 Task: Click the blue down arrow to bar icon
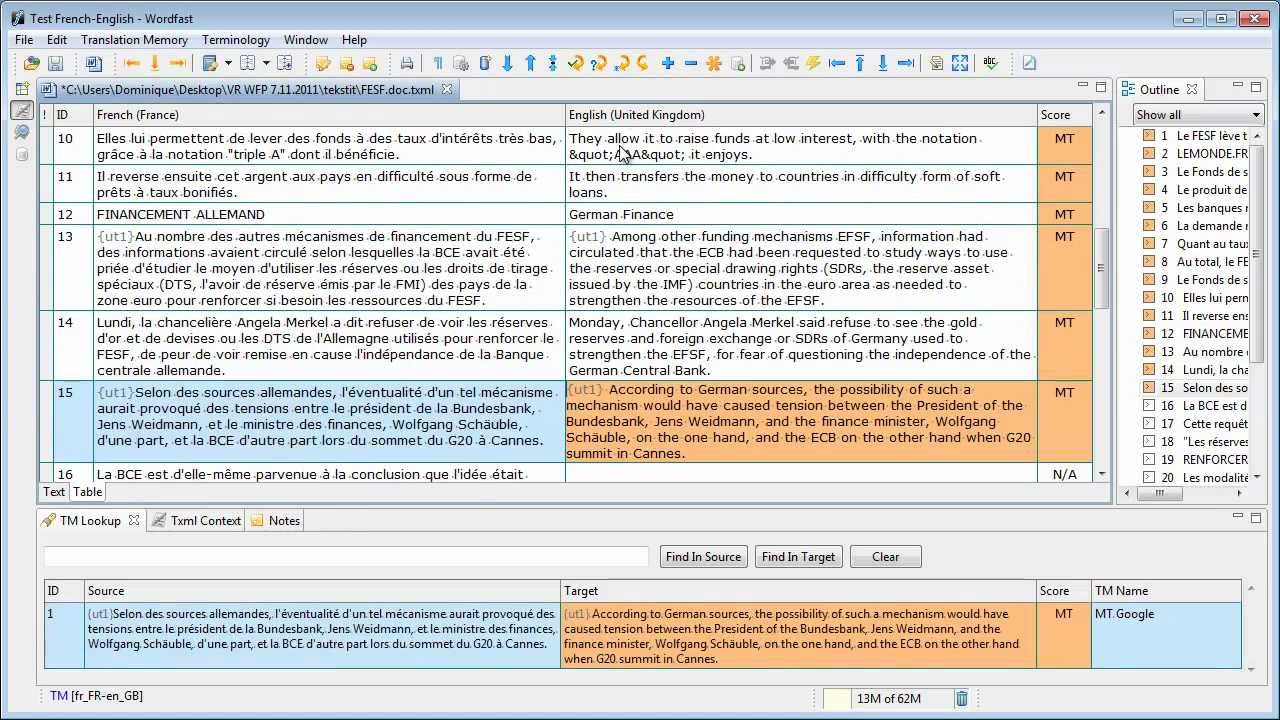click(x=883, y=63)
